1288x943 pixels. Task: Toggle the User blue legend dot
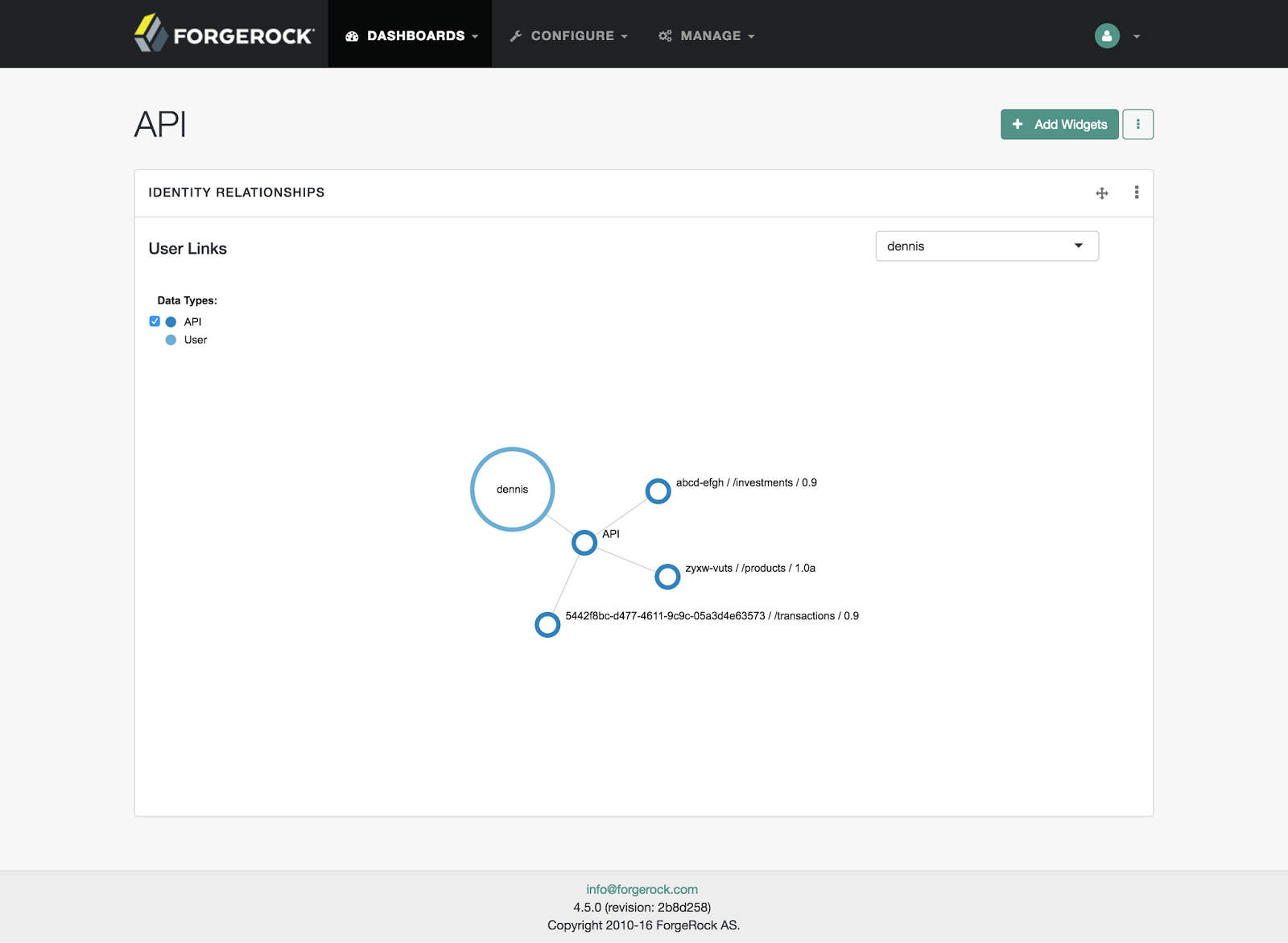pyautogui.click(x=171, y=339)
